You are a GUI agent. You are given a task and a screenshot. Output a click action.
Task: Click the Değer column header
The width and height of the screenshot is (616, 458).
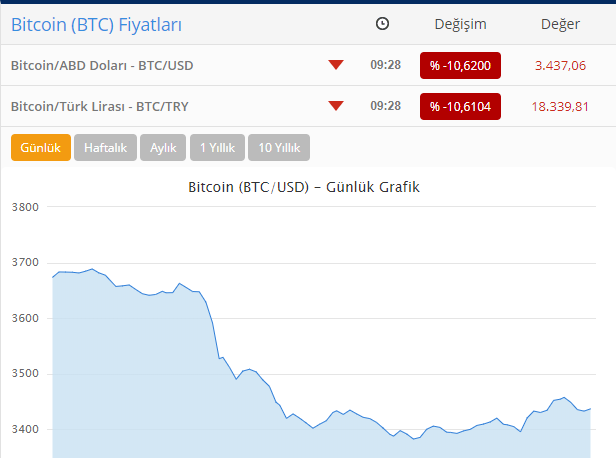pos(560,24)
